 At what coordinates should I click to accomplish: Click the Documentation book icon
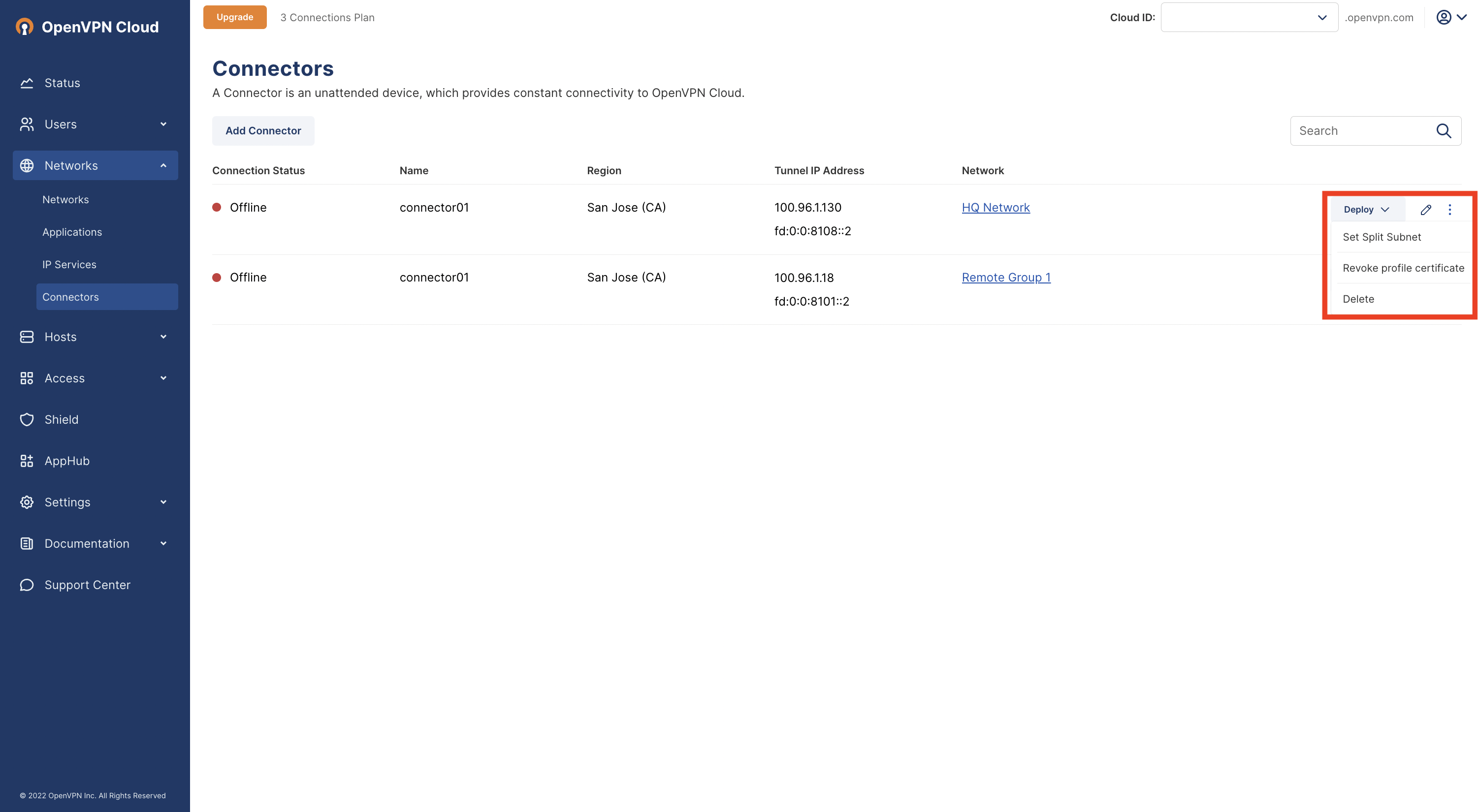coord(27,543)
